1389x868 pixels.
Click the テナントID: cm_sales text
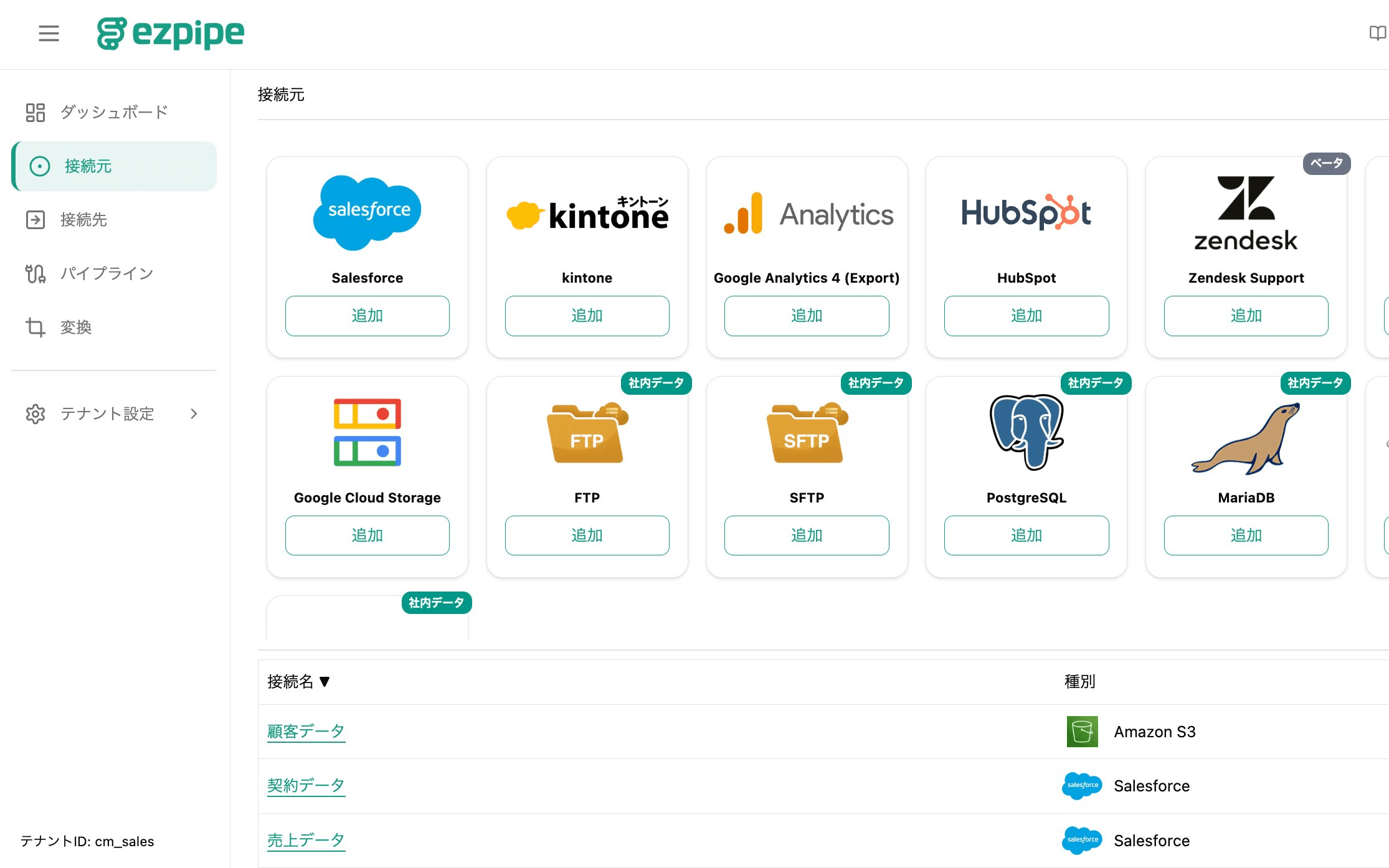tap(87, 841)
